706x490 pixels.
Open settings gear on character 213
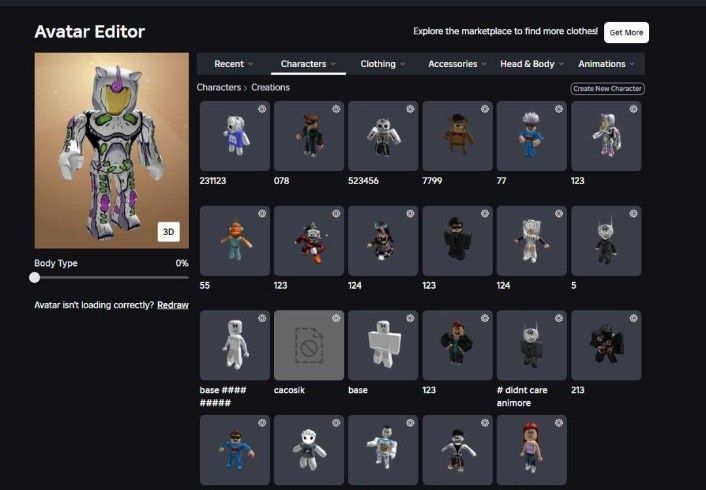[634, 318]
